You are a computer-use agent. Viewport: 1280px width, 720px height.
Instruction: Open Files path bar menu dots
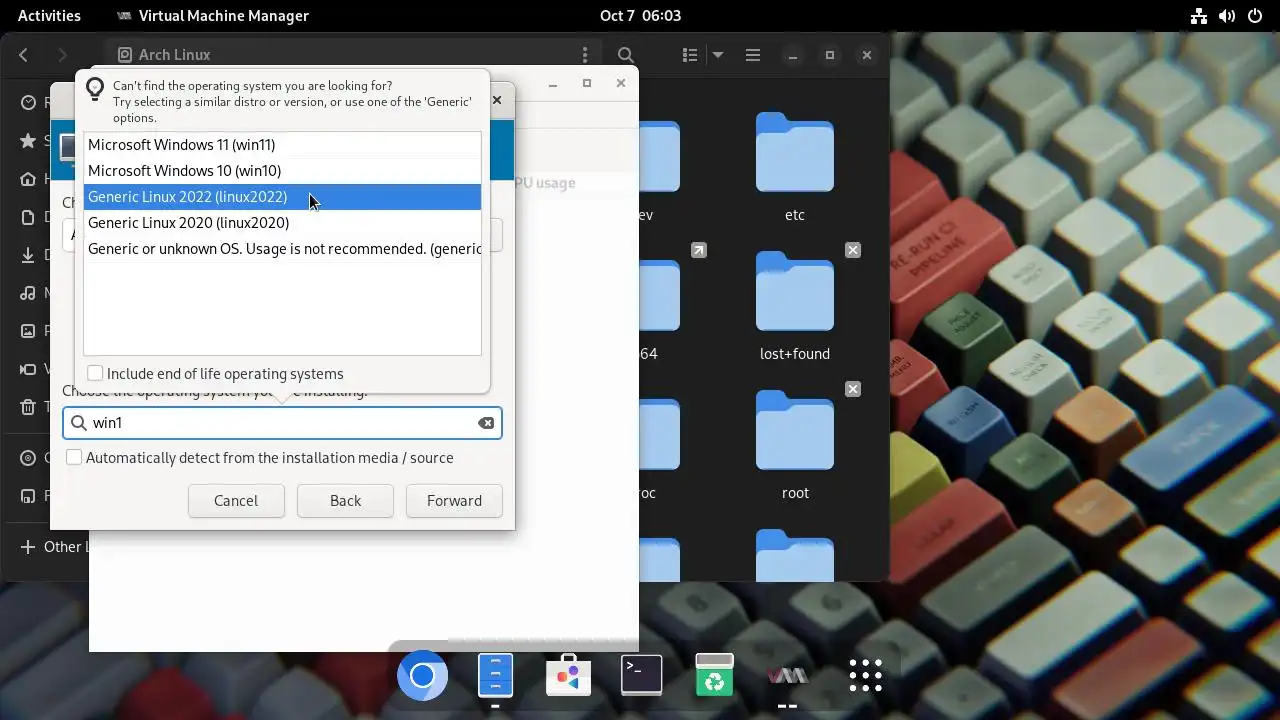585,55
